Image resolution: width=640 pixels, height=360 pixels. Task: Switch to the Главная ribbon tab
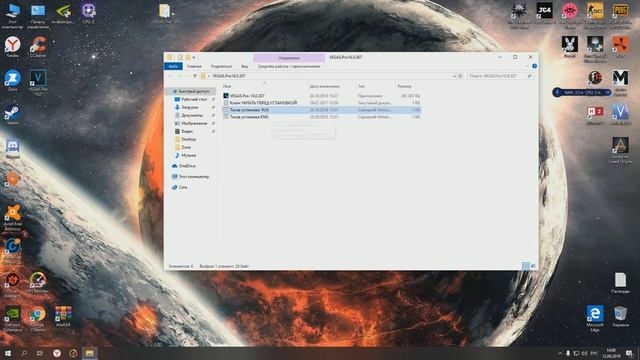click(x=194, y=66)
